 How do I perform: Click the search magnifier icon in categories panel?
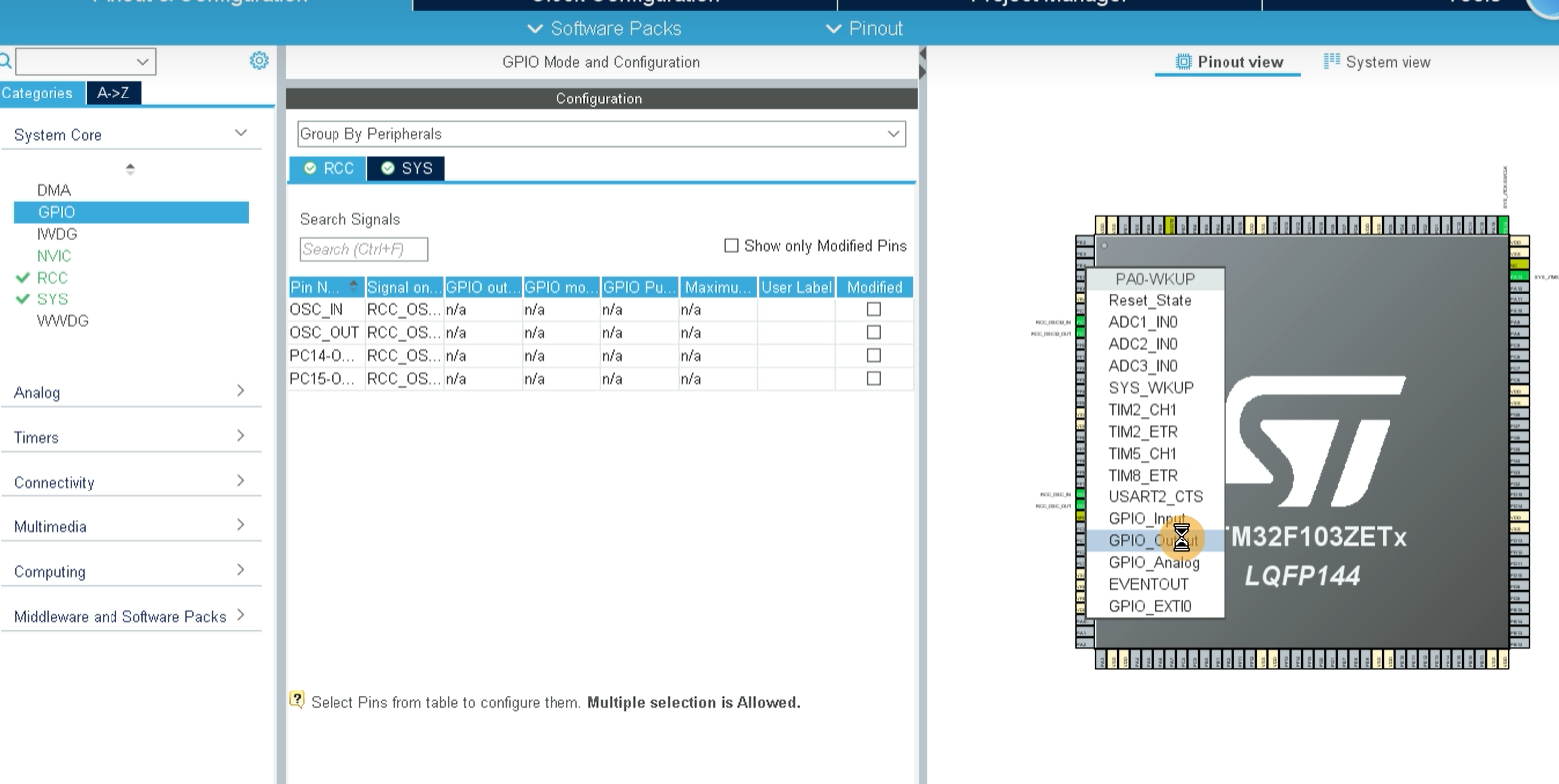tap(5, 62)
